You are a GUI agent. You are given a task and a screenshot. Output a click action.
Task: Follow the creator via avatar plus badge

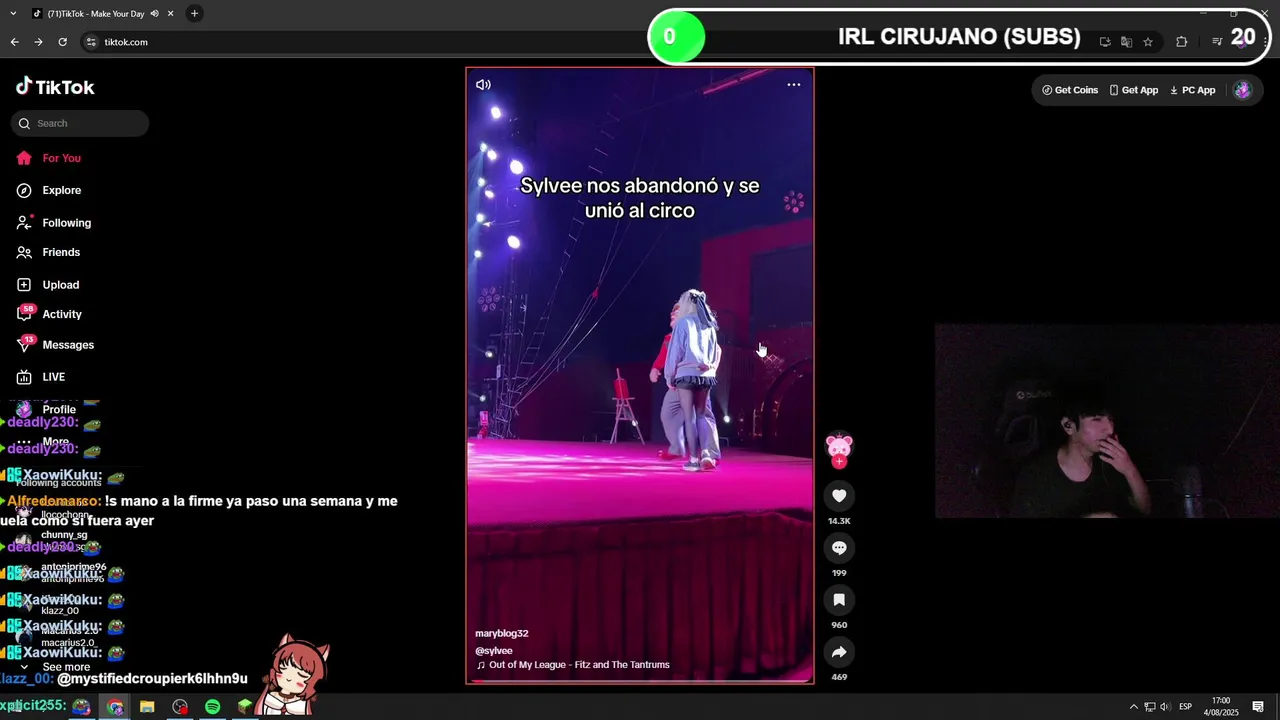tap(839, 462)
